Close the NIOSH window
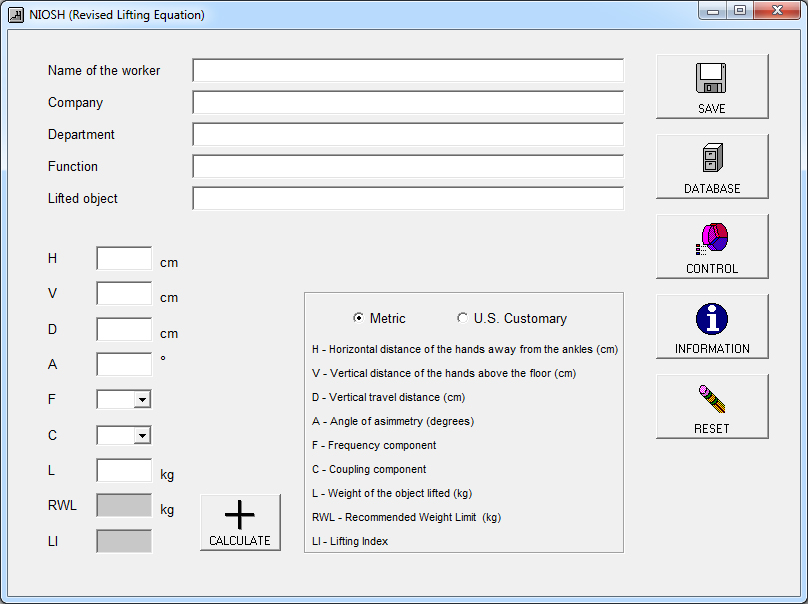 click(x=777, y=11)
